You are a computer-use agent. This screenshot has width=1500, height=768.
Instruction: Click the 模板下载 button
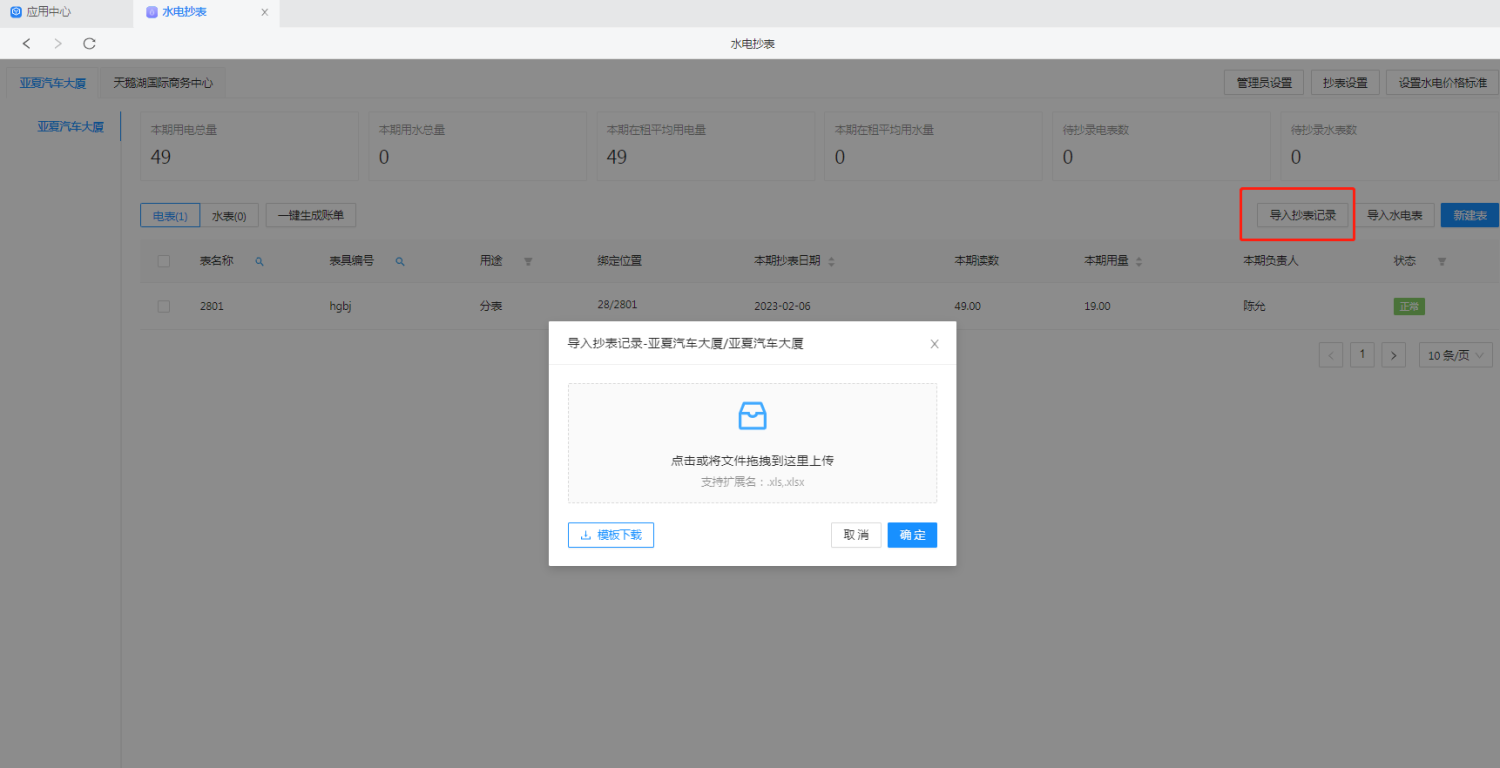tap(611, 535)
